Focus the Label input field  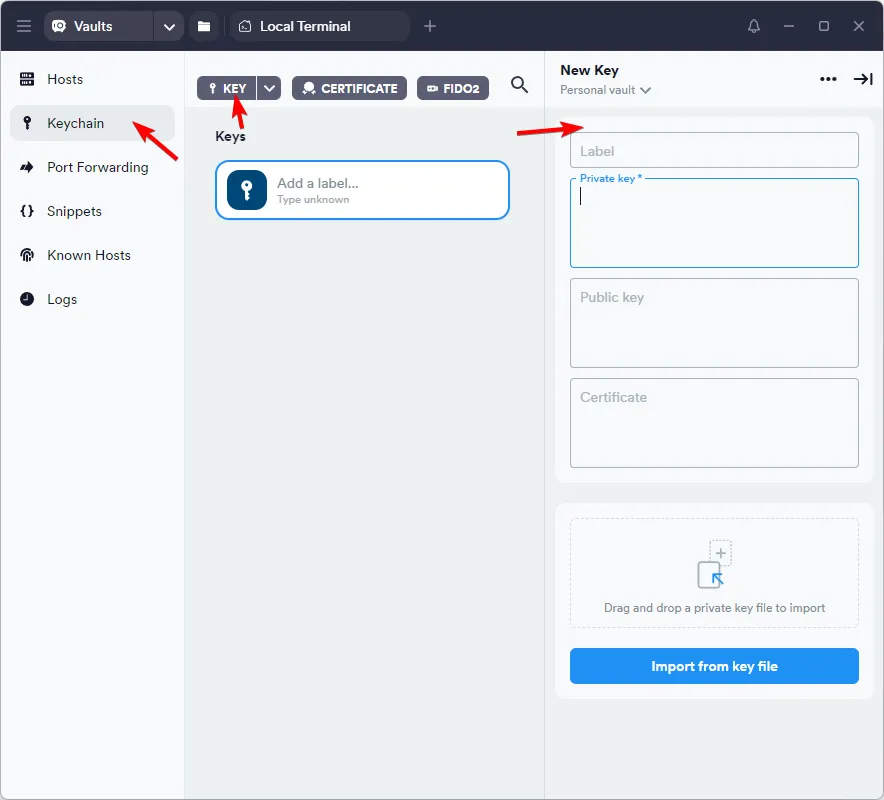714,150
